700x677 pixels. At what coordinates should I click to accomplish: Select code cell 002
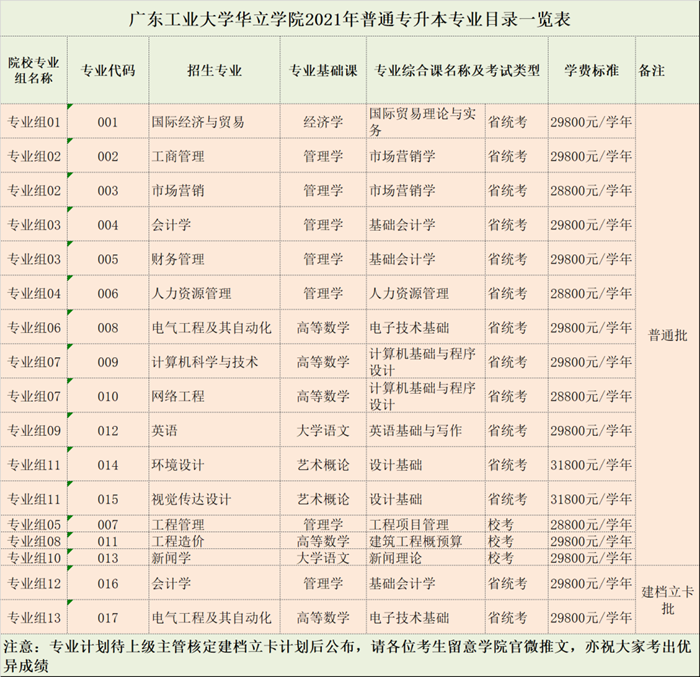point(108,156)
